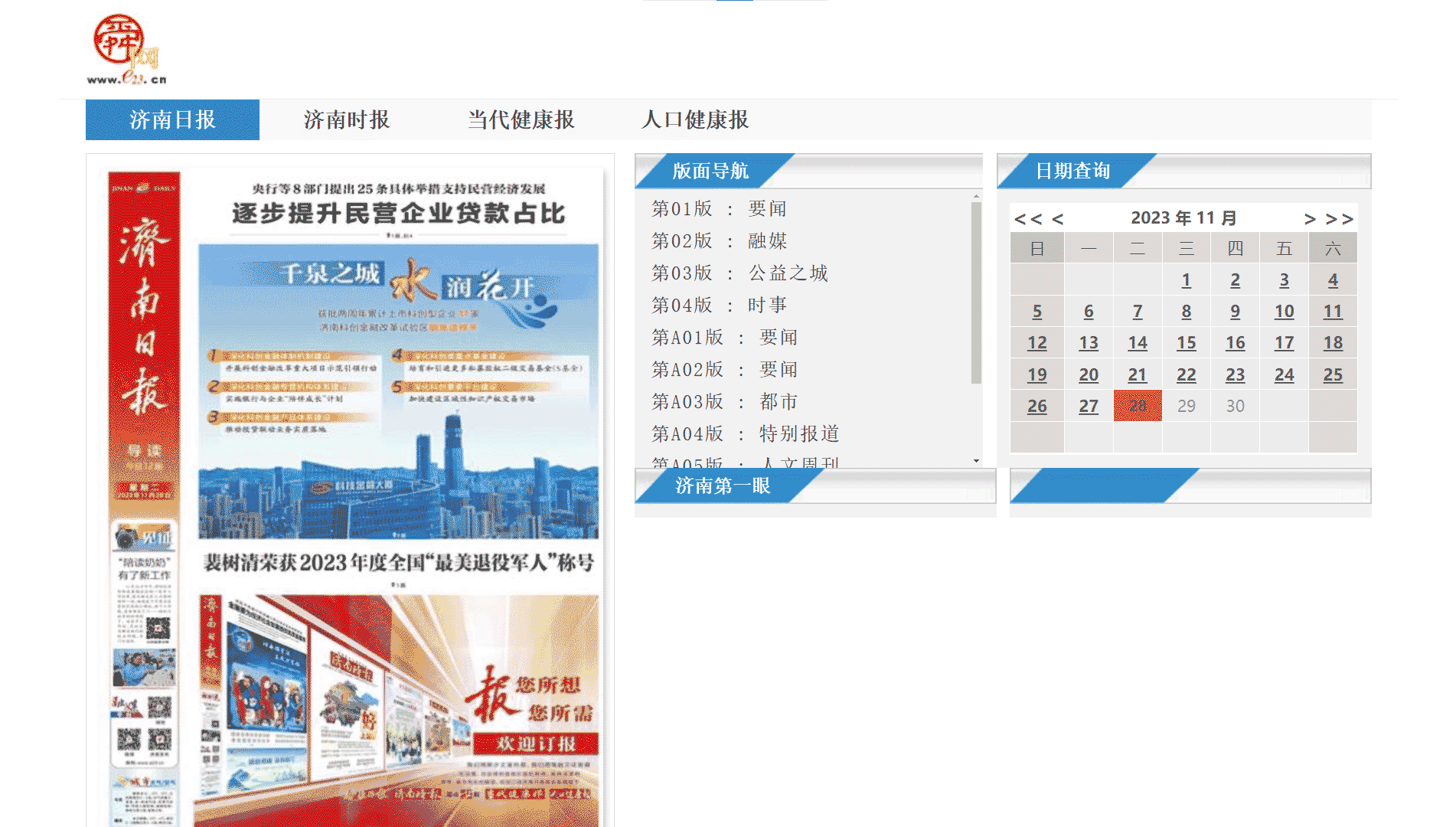Image resolution: width=1456 pixels, height=827 pixels.
Task: Go to previous year with << arrow
Action: (1028, 219)
